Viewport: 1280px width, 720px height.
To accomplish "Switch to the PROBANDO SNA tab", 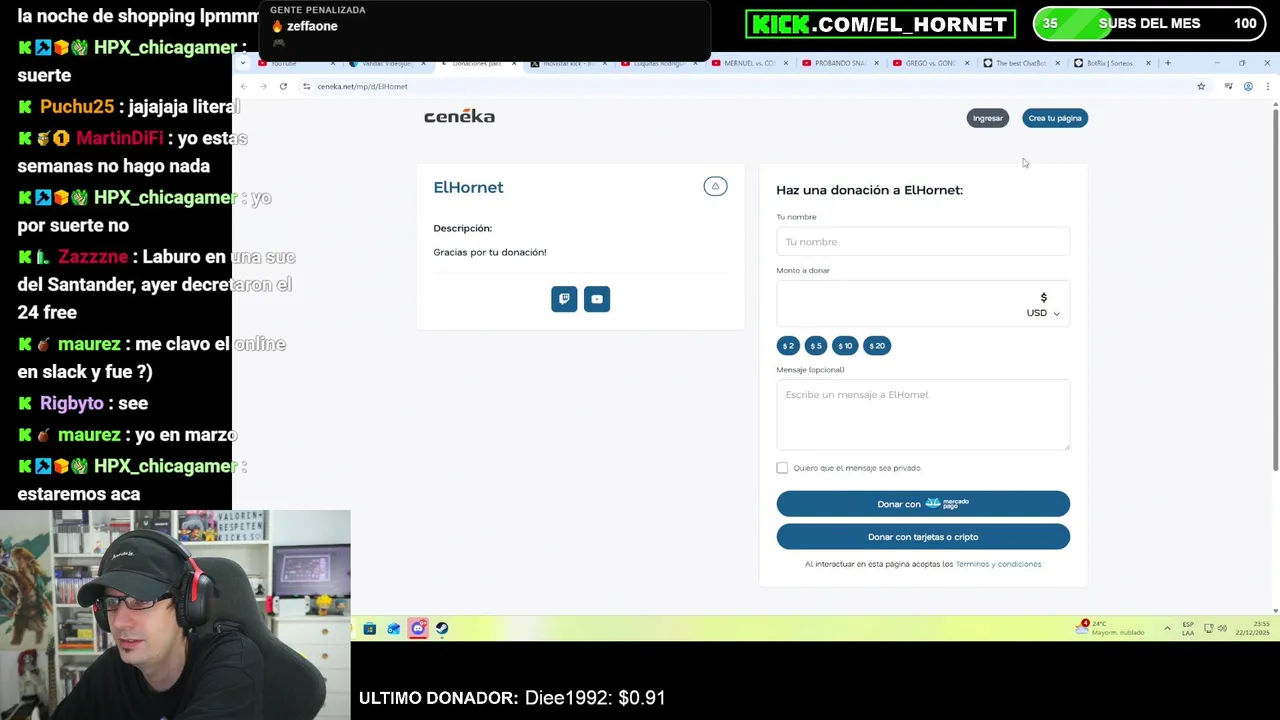I will [840, 63].
